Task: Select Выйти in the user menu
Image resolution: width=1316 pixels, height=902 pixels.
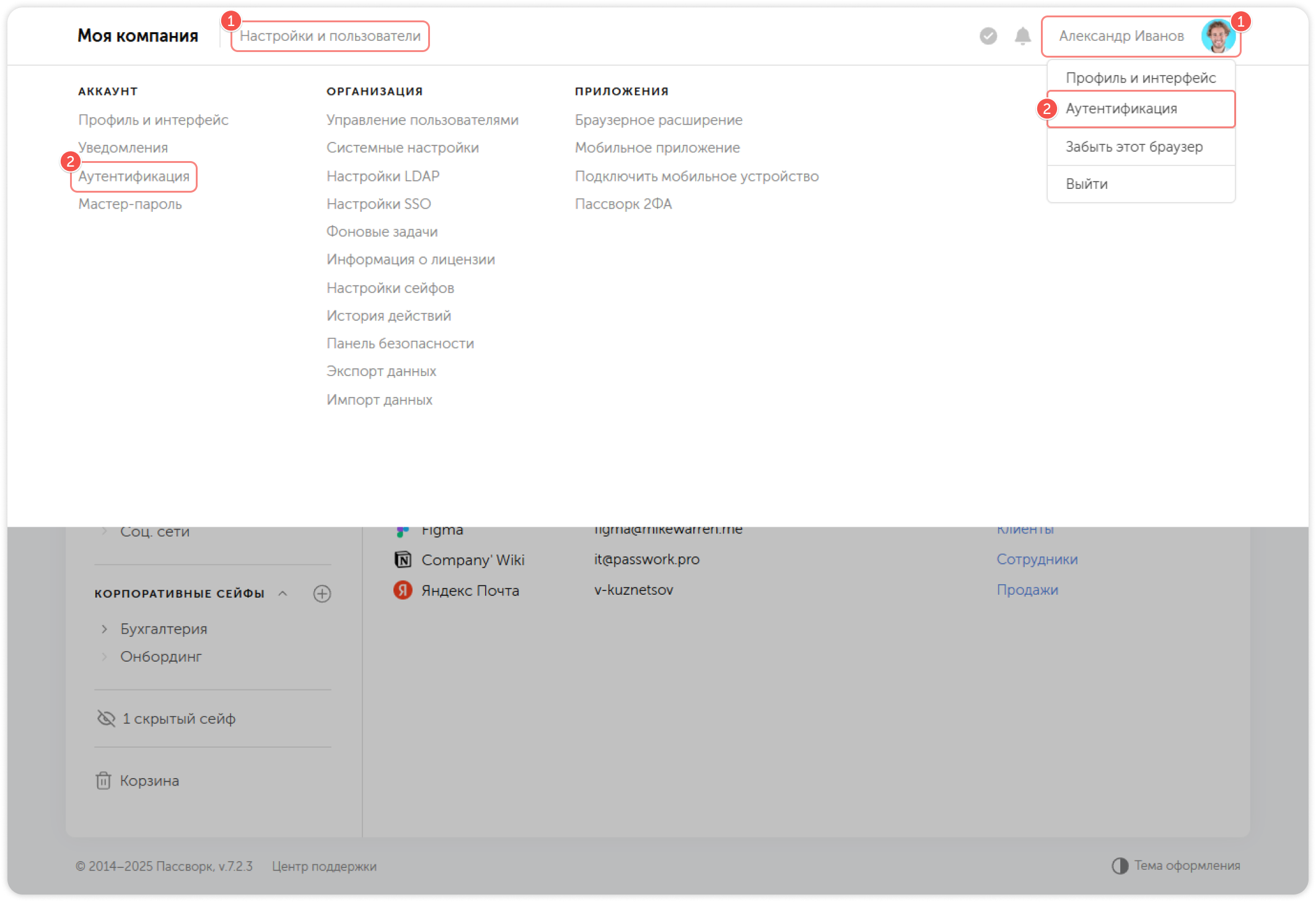Action: (x=1086, y=183)
